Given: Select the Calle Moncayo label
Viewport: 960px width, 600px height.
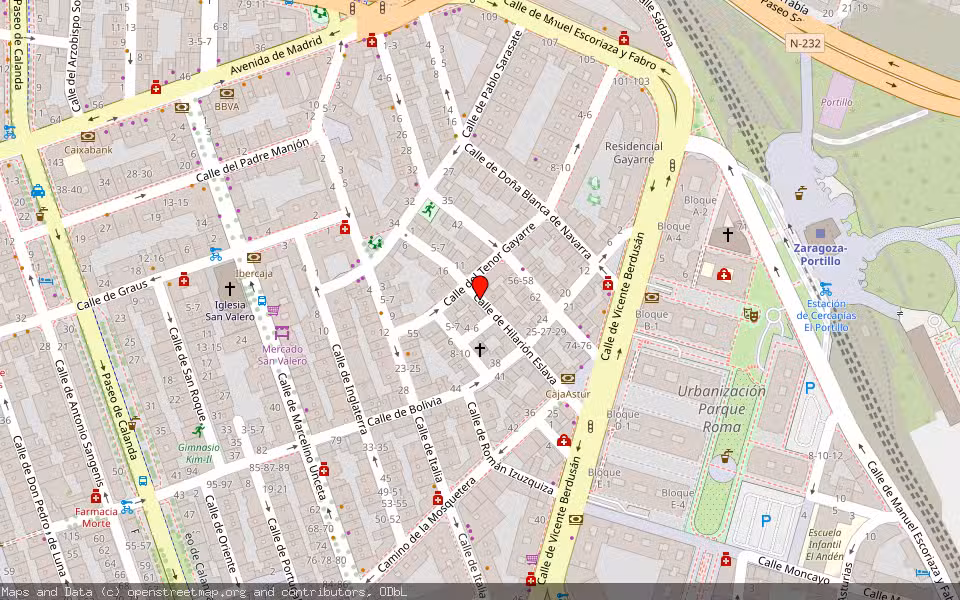Looking at the screenshot, I should tap(793, 570).
